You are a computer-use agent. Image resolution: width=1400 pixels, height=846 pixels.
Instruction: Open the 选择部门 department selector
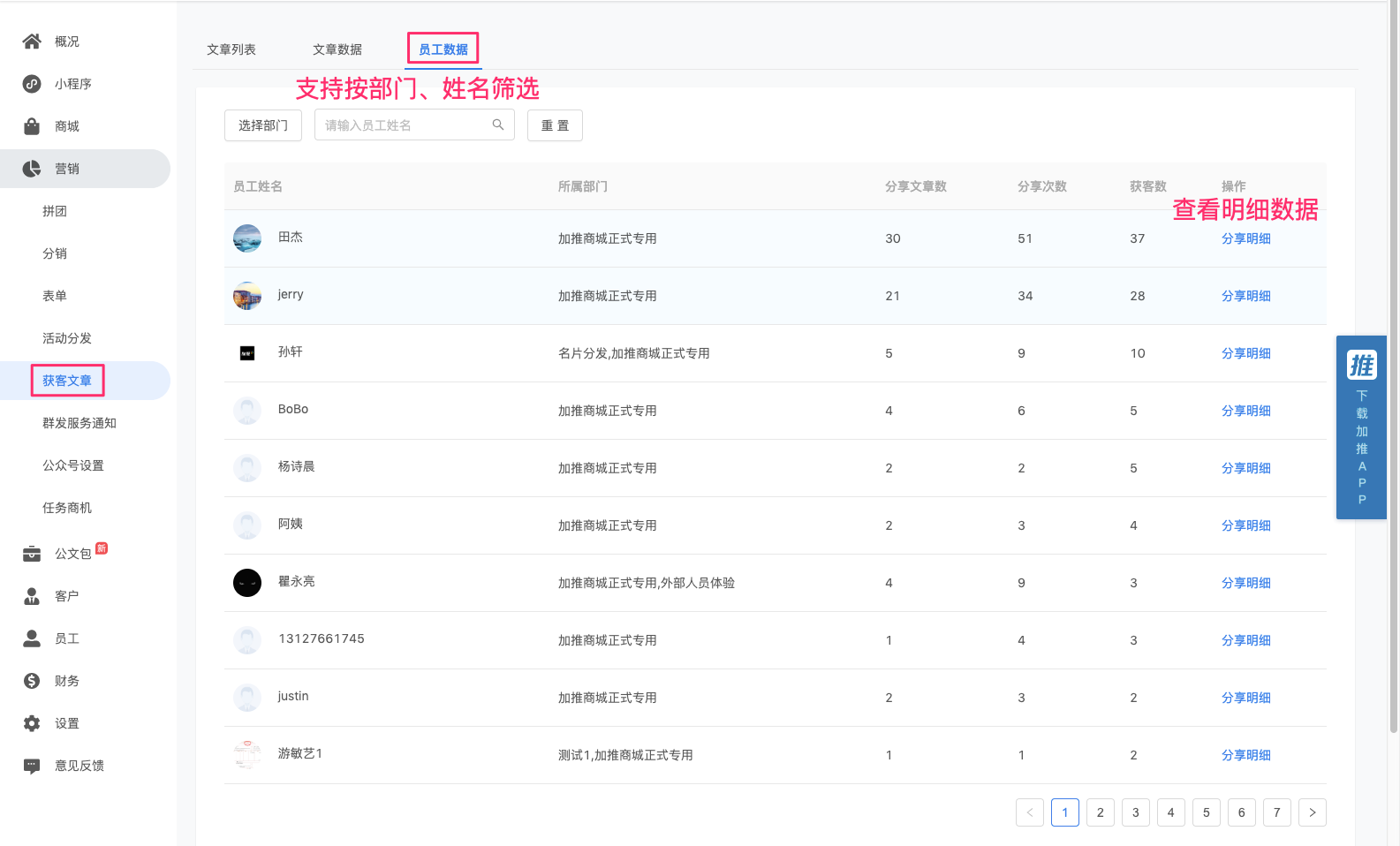[263, 125]
